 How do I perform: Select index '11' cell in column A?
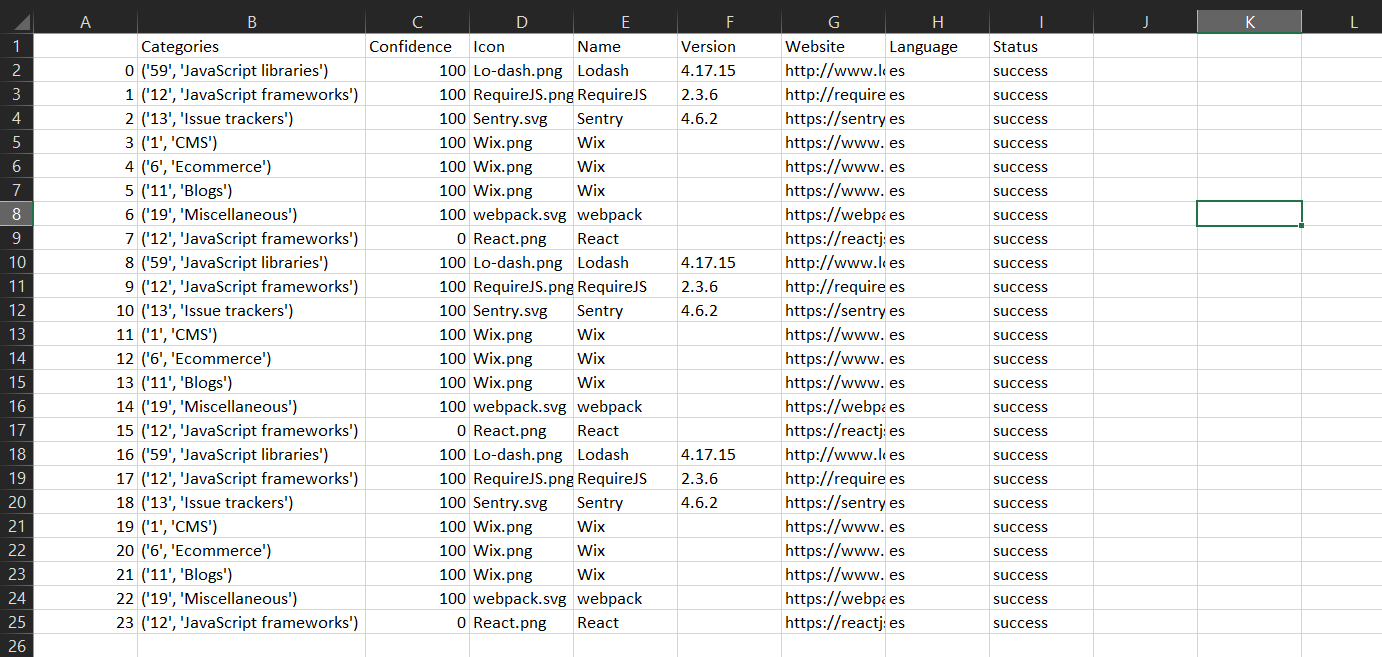tap(85, 334)
